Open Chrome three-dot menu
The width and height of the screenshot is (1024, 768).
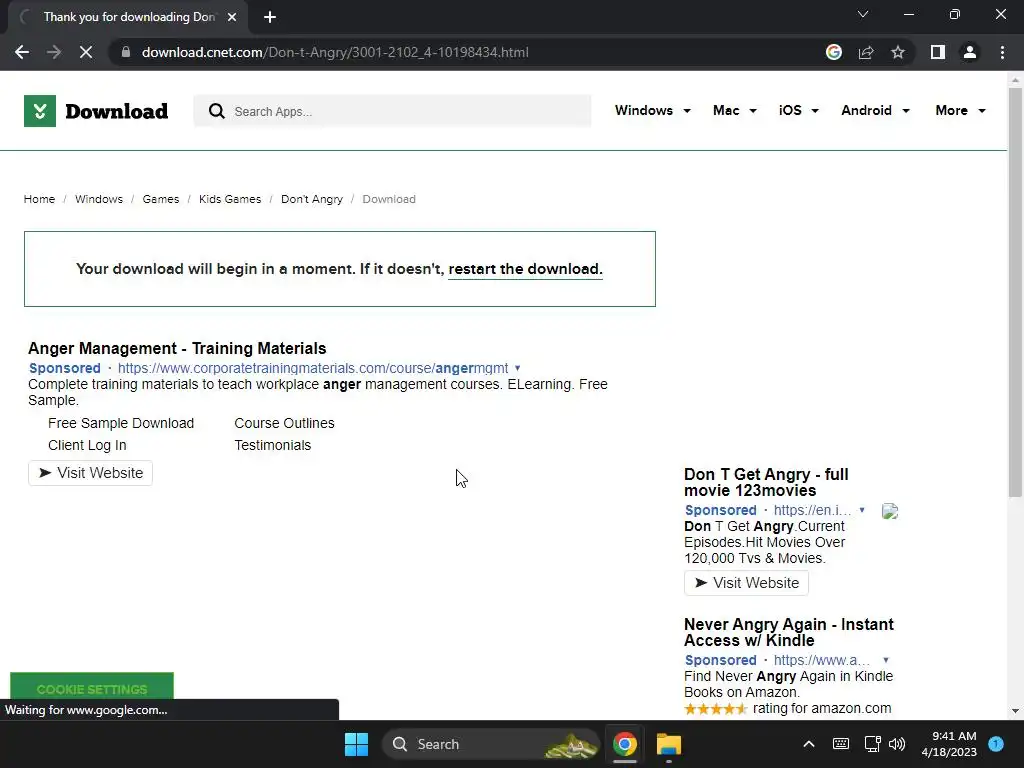pyautogui.click(x=1002, y=52)
